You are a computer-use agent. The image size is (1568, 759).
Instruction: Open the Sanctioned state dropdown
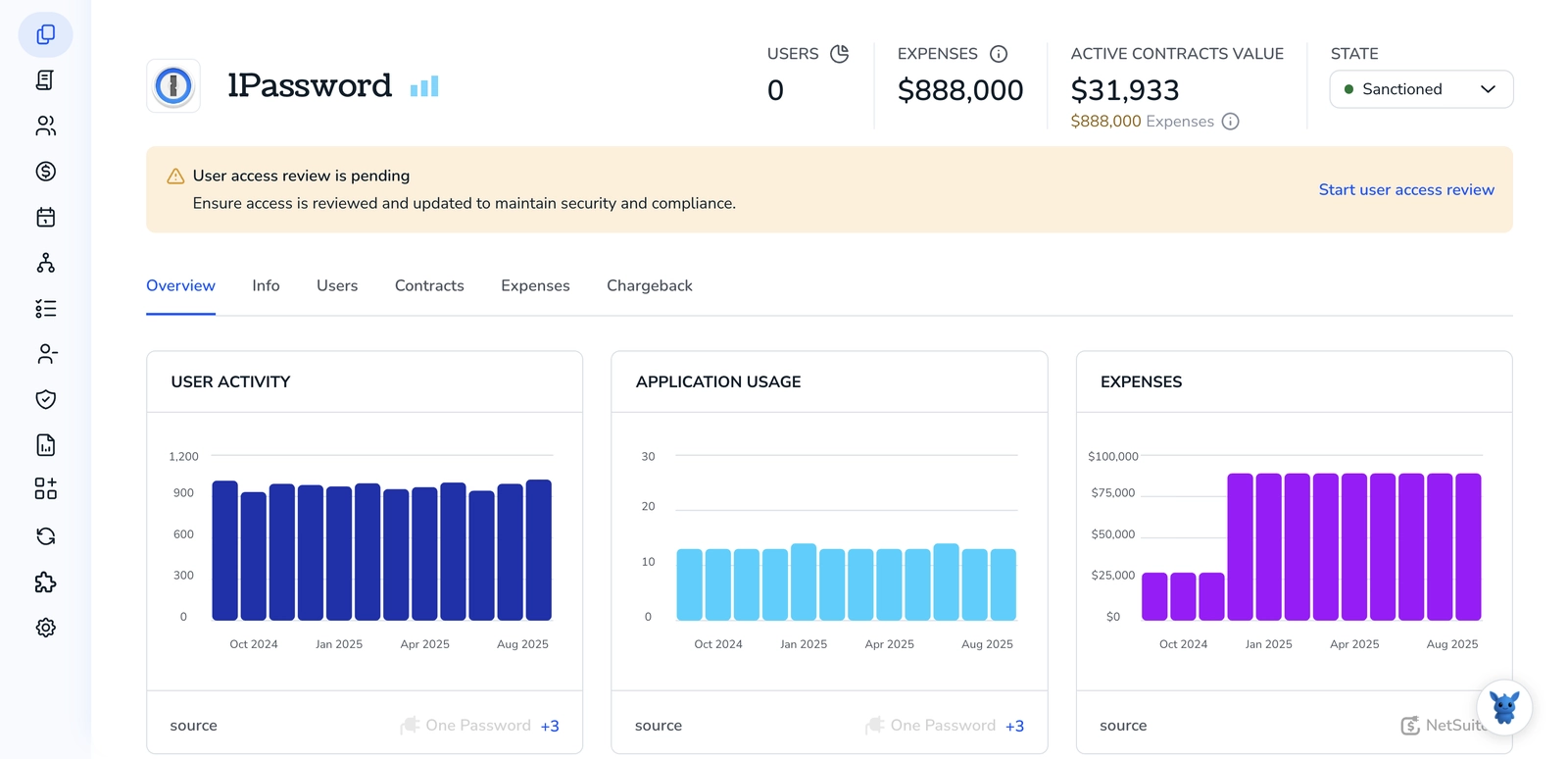tap(1421, 89)
